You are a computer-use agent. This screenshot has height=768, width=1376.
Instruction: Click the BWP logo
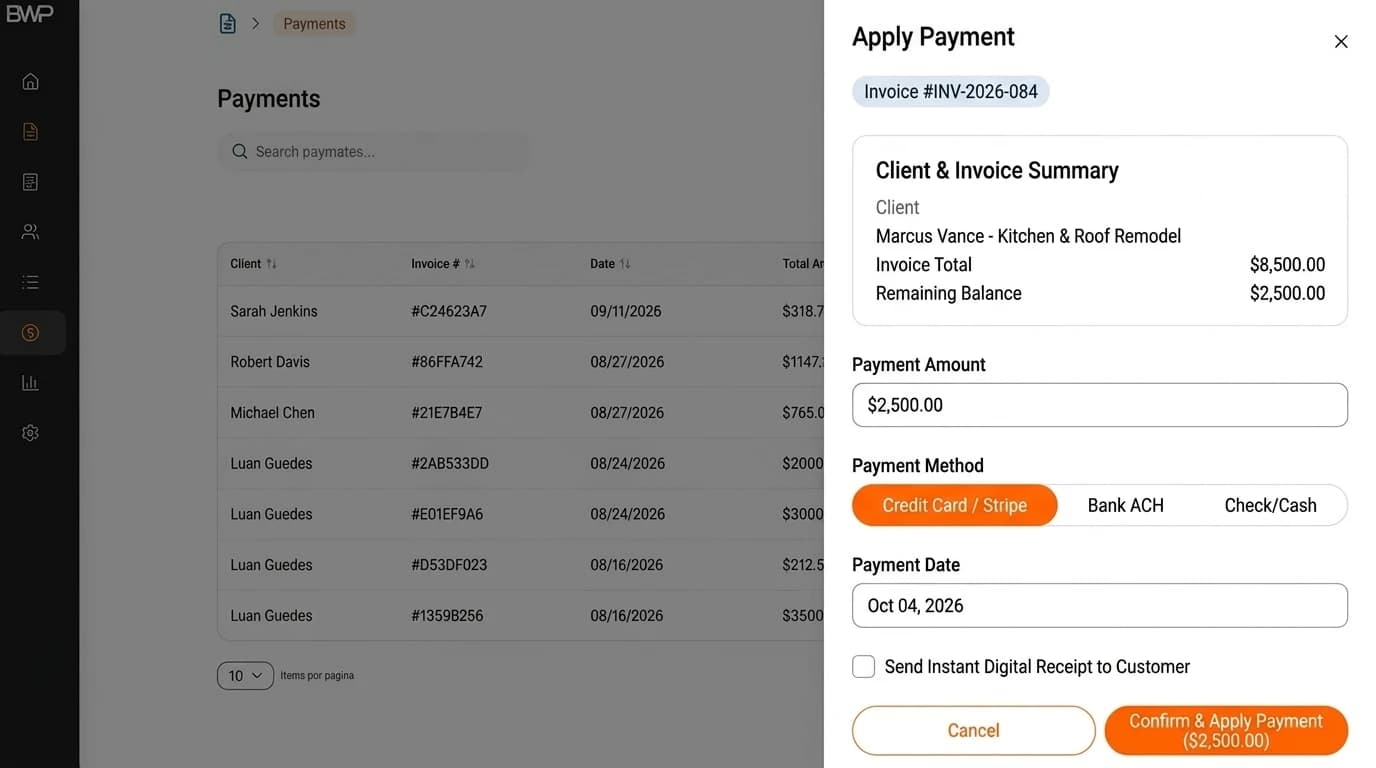pyautogui.click(x=29, y=13)
